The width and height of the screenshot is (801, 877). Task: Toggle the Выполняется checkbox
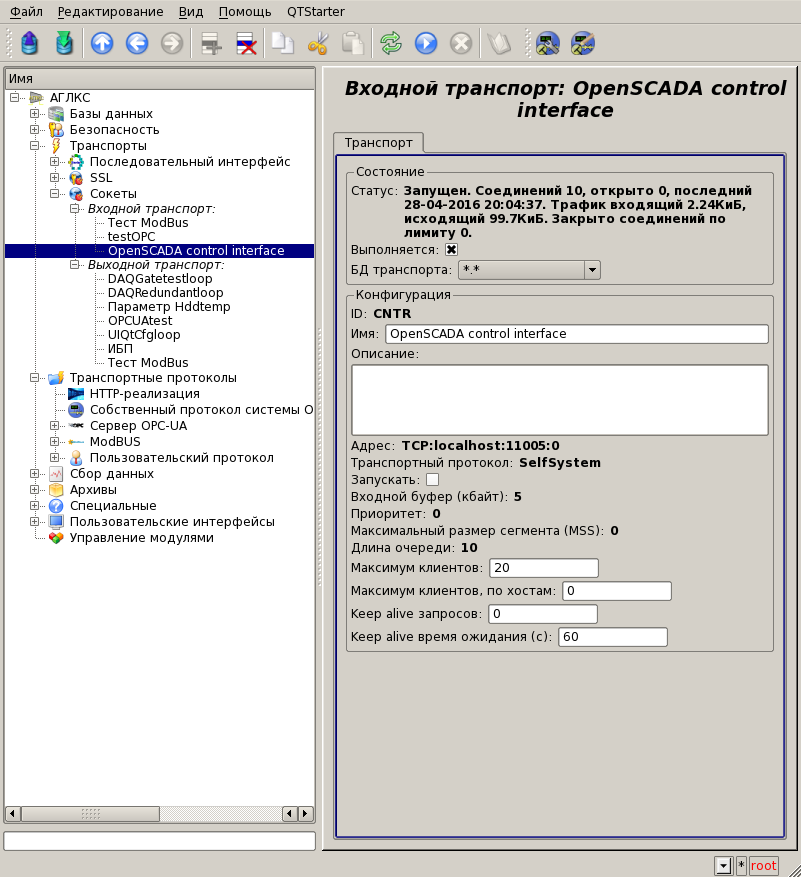point(452,250)
